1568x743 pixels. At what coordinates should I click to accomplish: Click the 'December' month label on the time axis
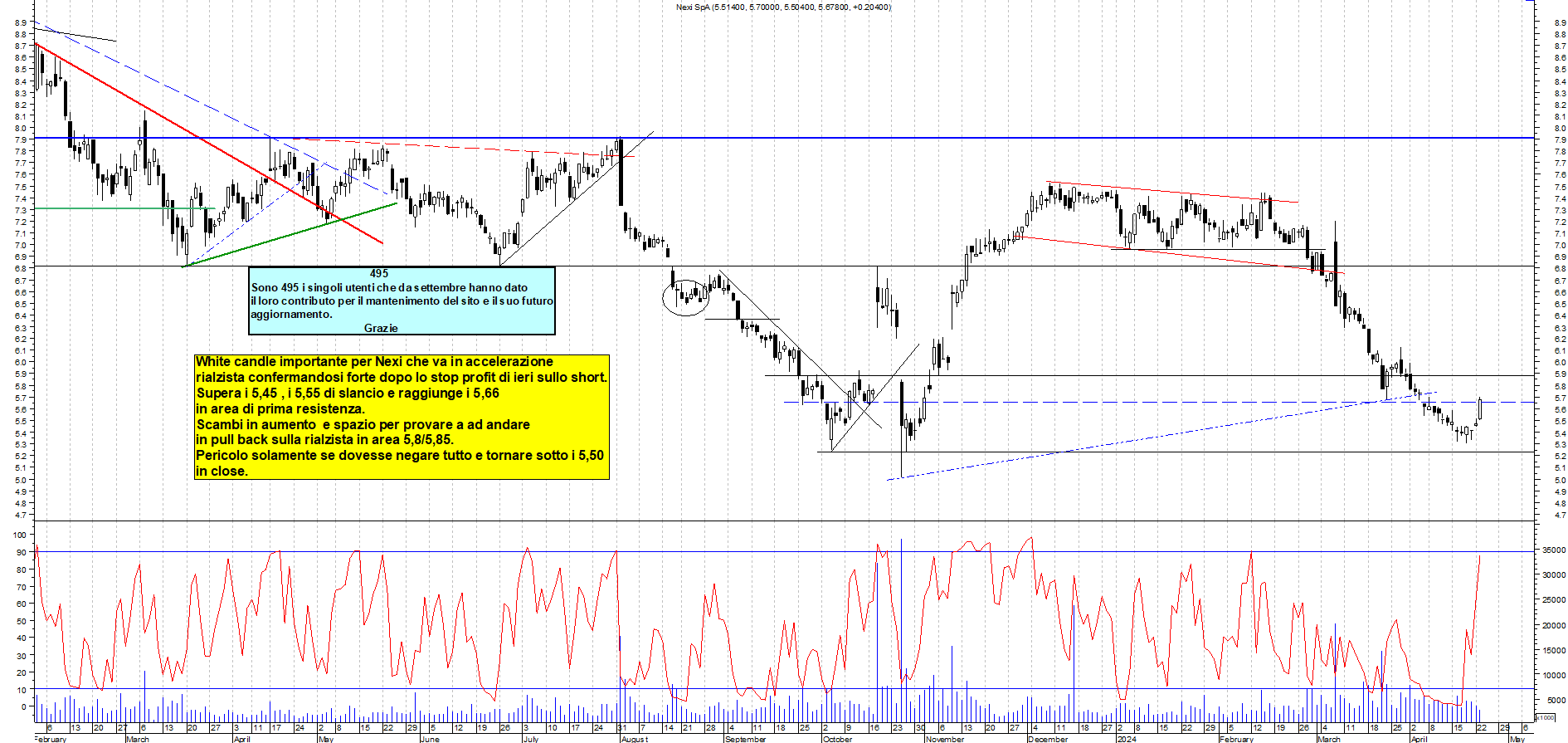pyautogui.click(x=1048, y=739)
